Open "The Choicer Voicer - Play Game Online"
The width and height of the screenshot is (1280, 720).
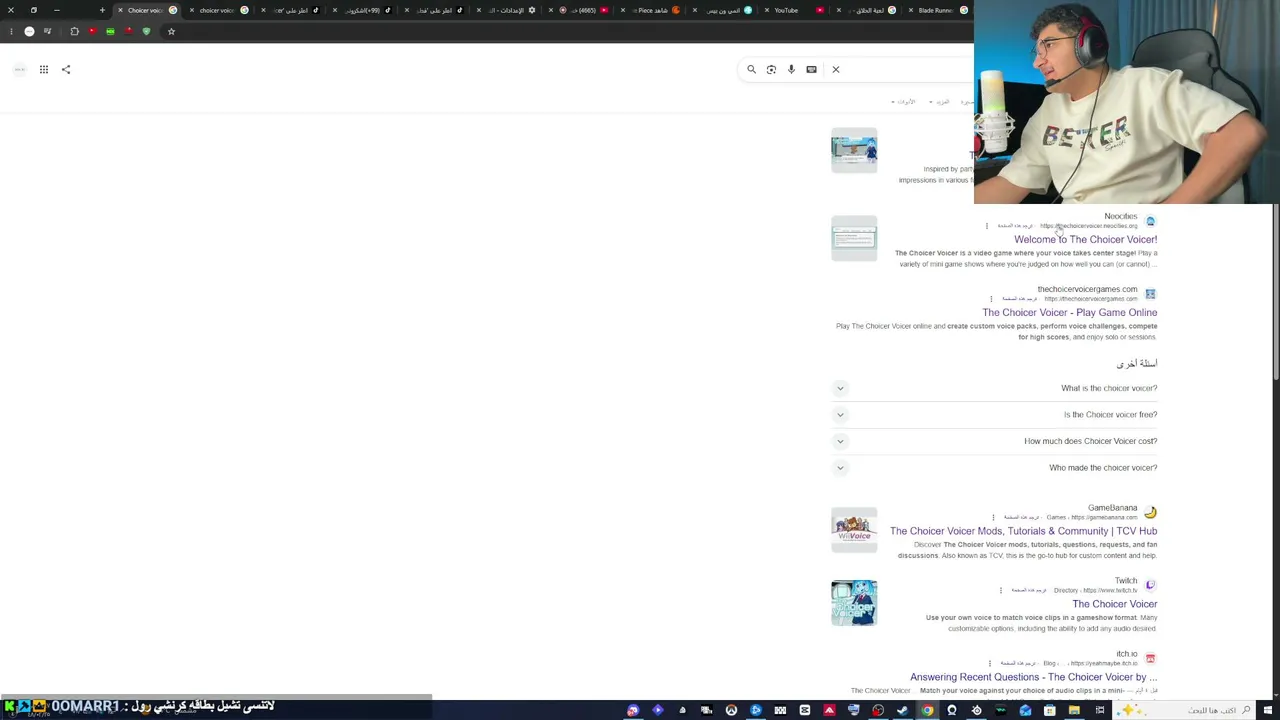tap(1069, 313)
